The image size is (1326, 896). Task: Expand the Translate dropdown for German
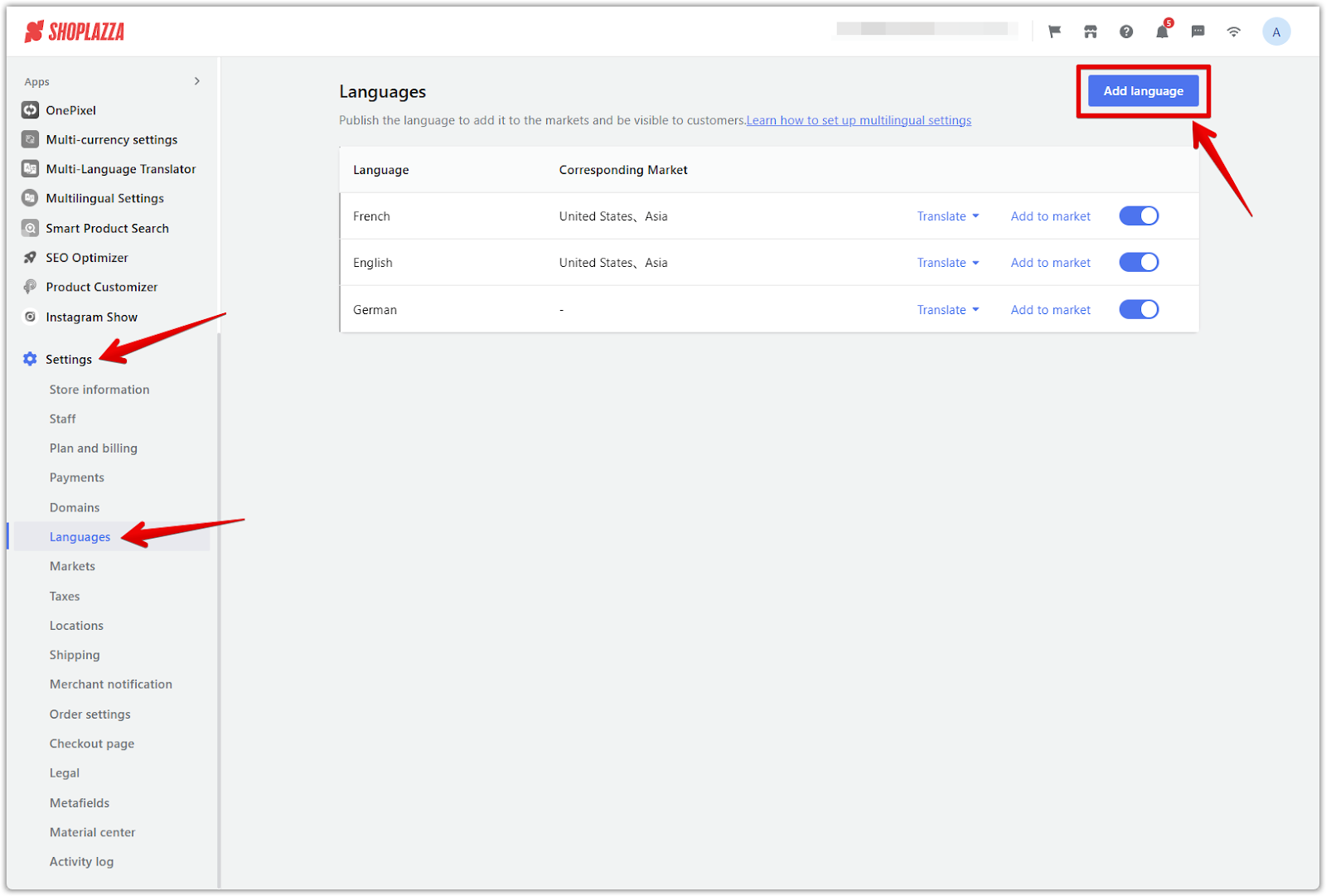pyautogui.click(x=947, y=310)
